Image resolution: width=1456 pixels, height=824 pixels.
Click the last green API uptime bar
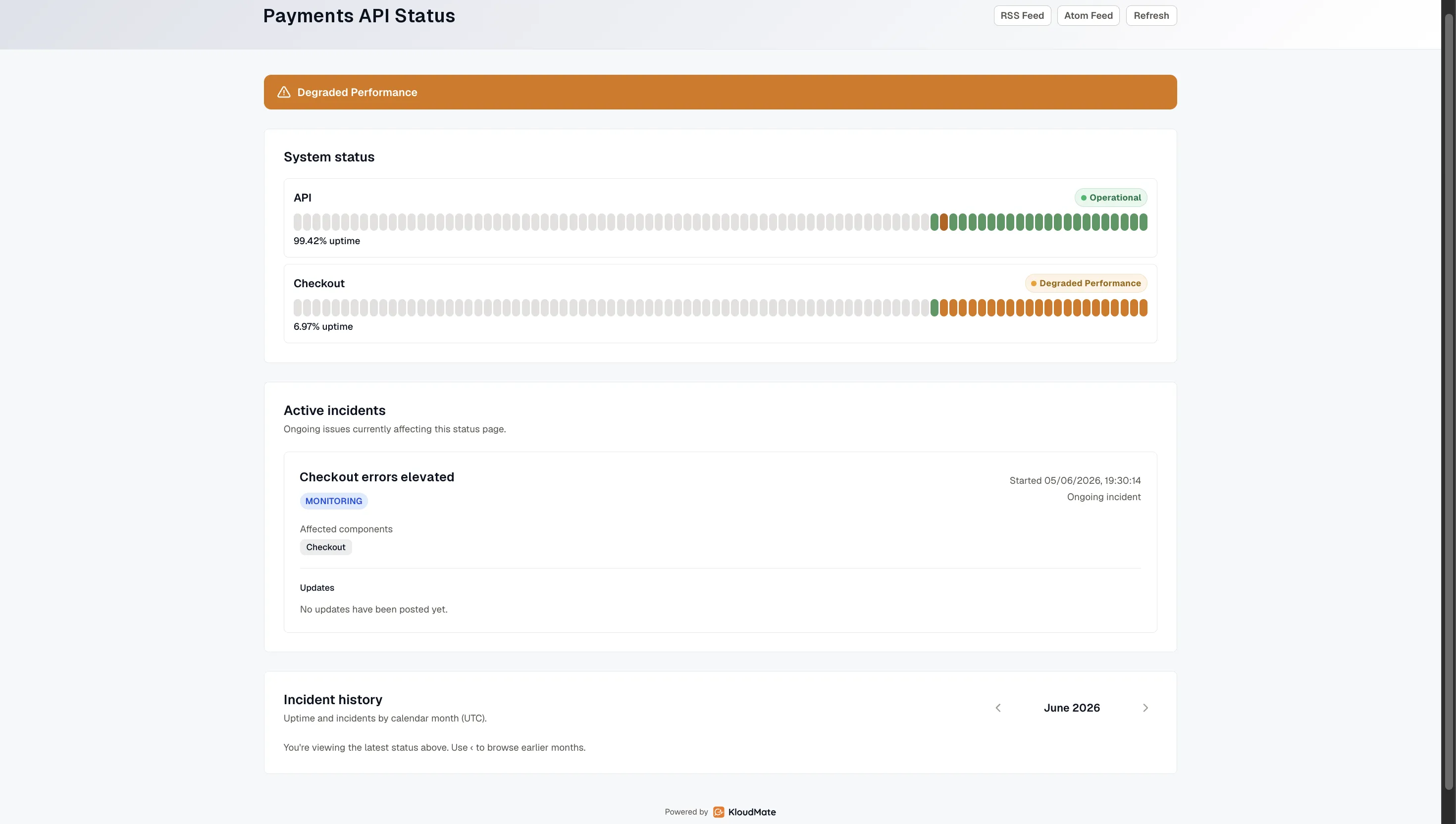1144,222
